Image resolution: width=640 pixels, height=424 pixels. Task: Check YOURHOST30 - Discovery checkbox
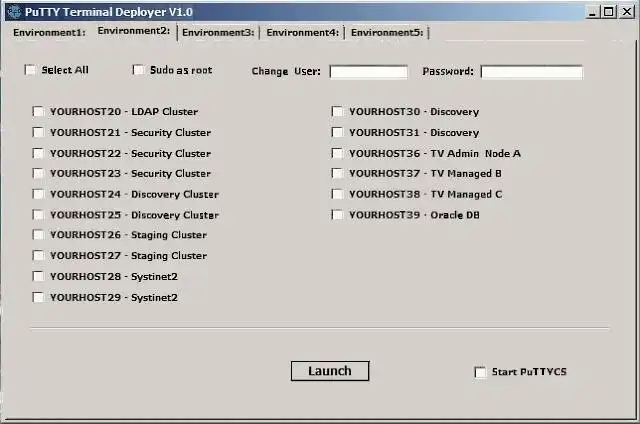pos(338,111)
